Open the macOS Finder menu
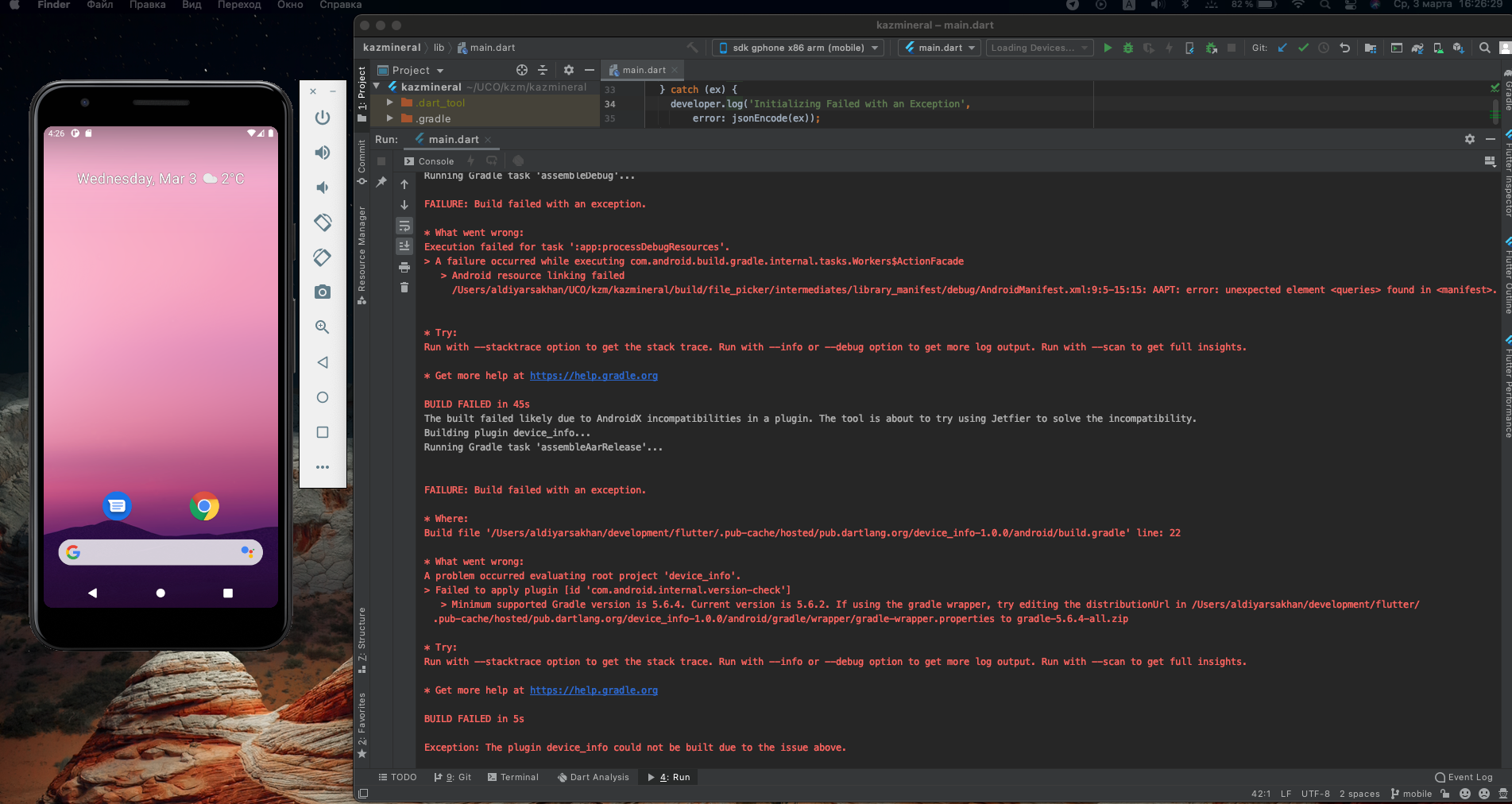This screenshot has width=1512, height=804. click(54, 5)
